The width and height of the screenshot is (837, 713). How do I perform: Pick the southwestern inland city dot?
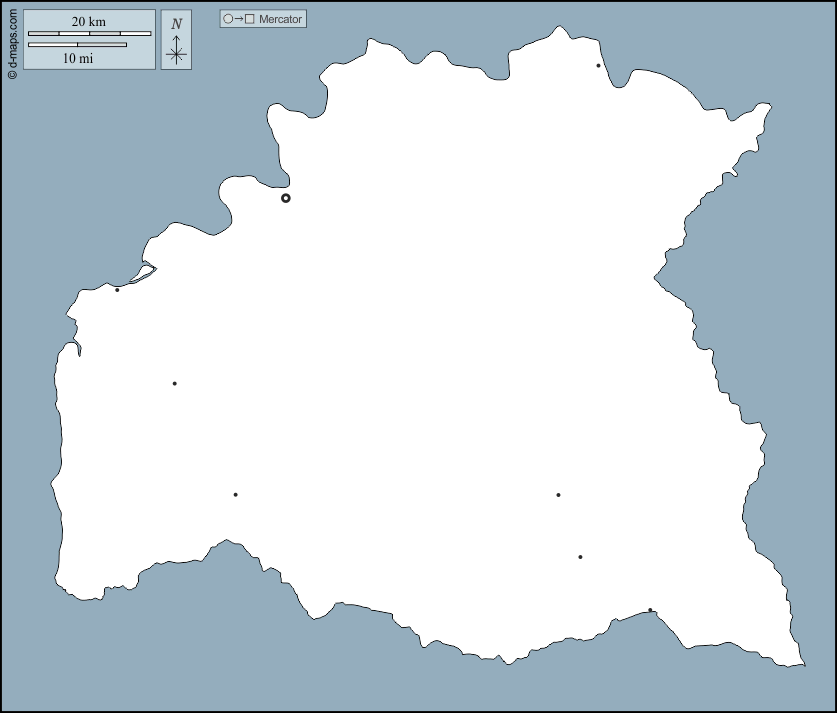tap(235, 495)
